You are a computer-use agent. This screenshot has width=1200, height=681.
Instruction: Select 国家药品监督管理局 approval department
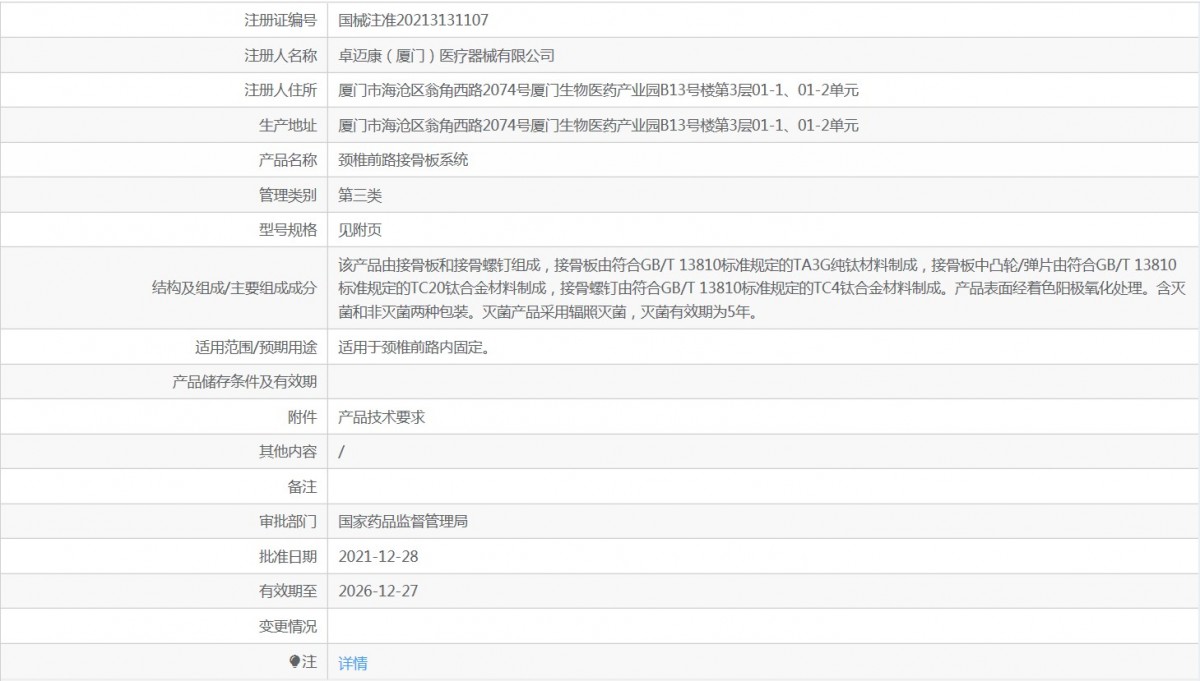pyautogui.click(x=404, y=522)
